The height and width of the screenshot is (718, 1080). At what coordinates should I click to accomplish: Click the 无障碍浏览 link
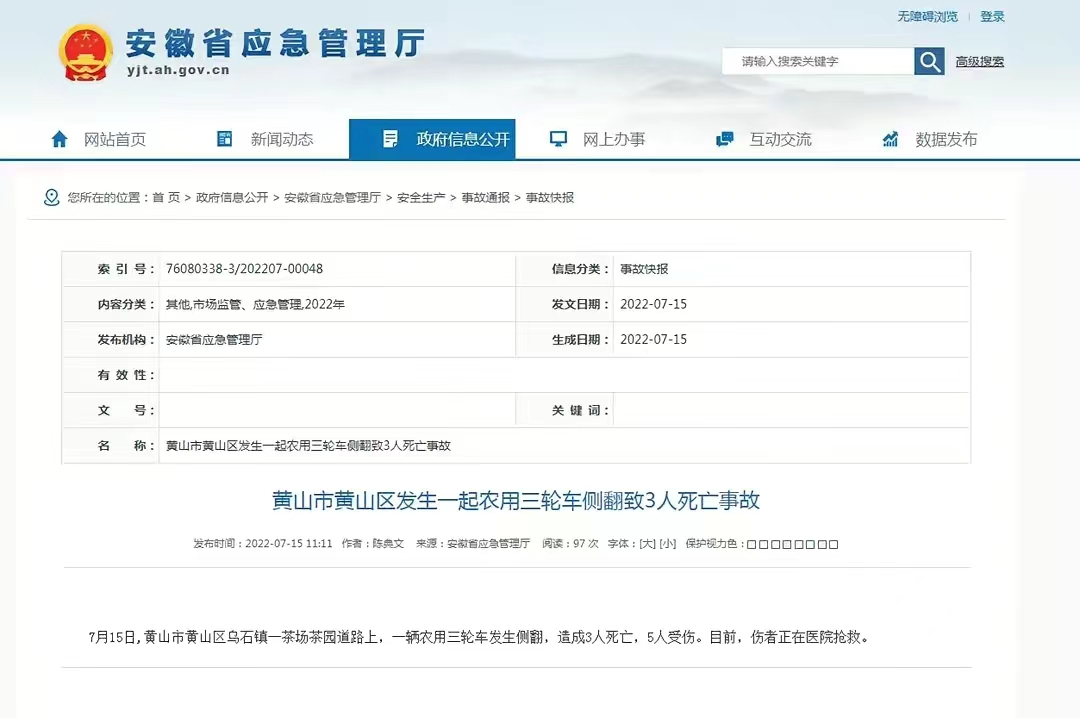click(927, 17)
